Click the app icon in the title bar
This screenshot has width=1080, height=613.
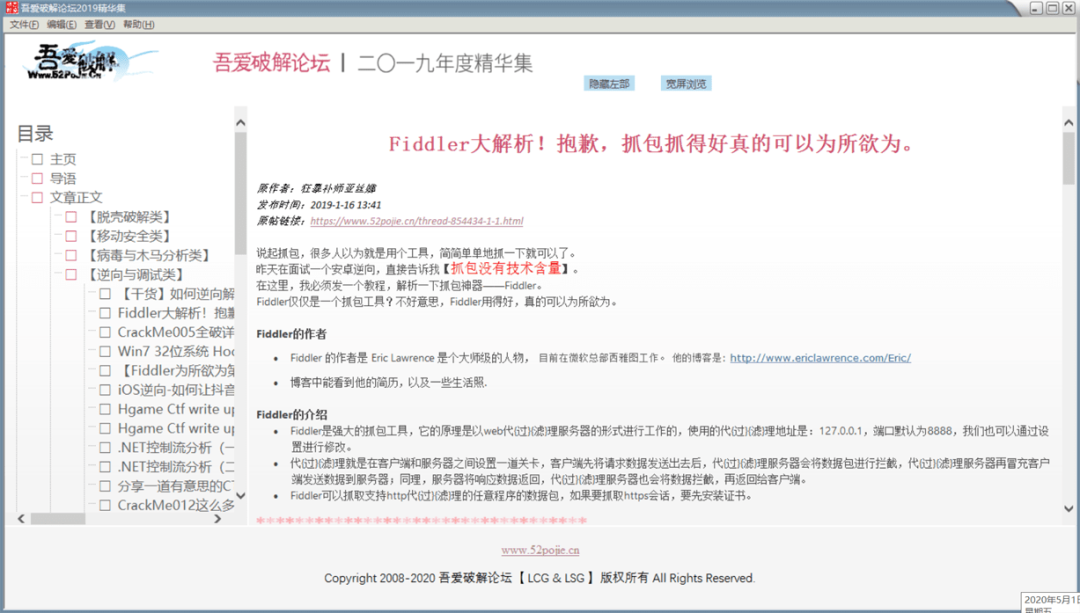click(12, 8)
